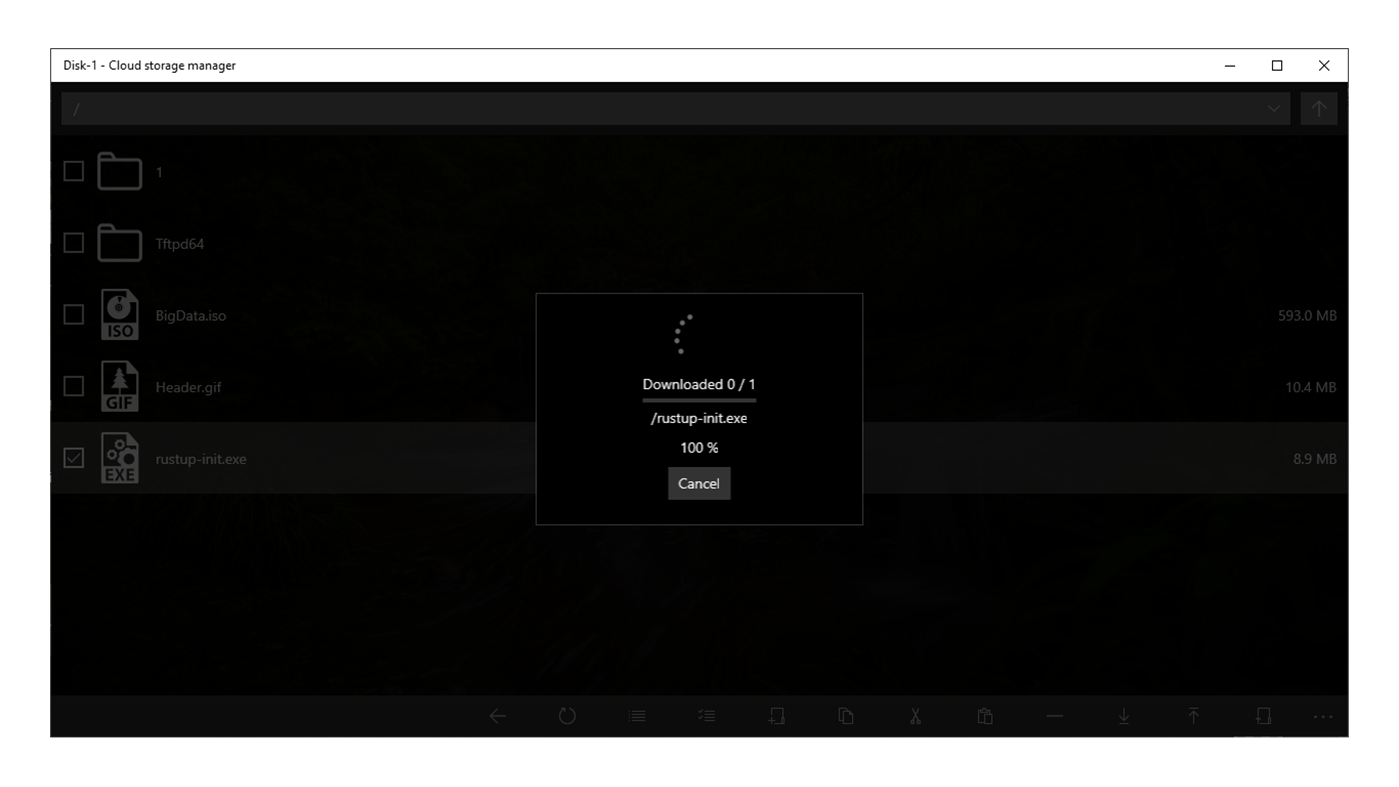1399x787 pixels.
Task: Click the rustup-init.exe file name in list
Action: [200, 459]
